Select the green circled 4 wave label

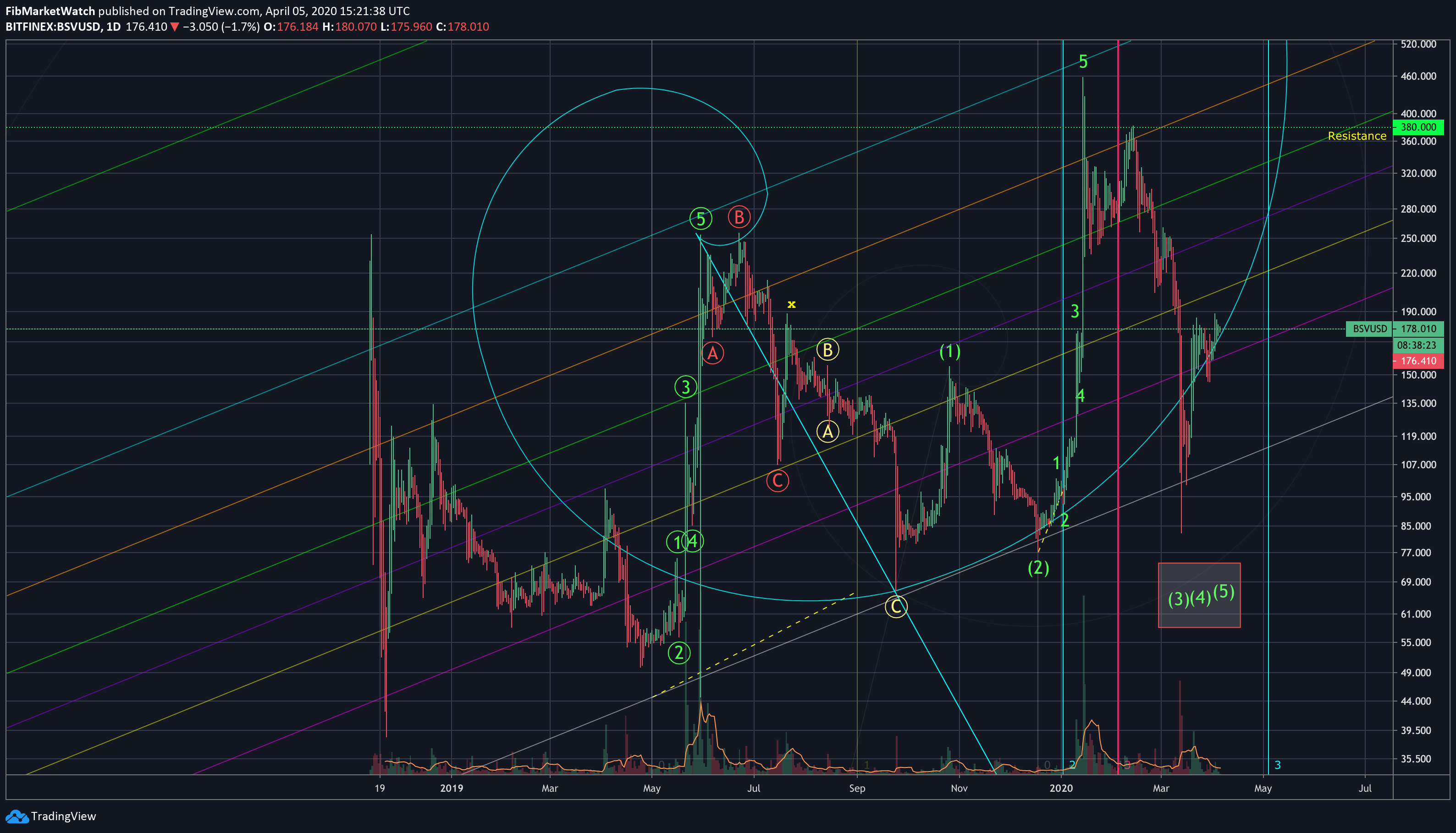click(x=694, y=541)
